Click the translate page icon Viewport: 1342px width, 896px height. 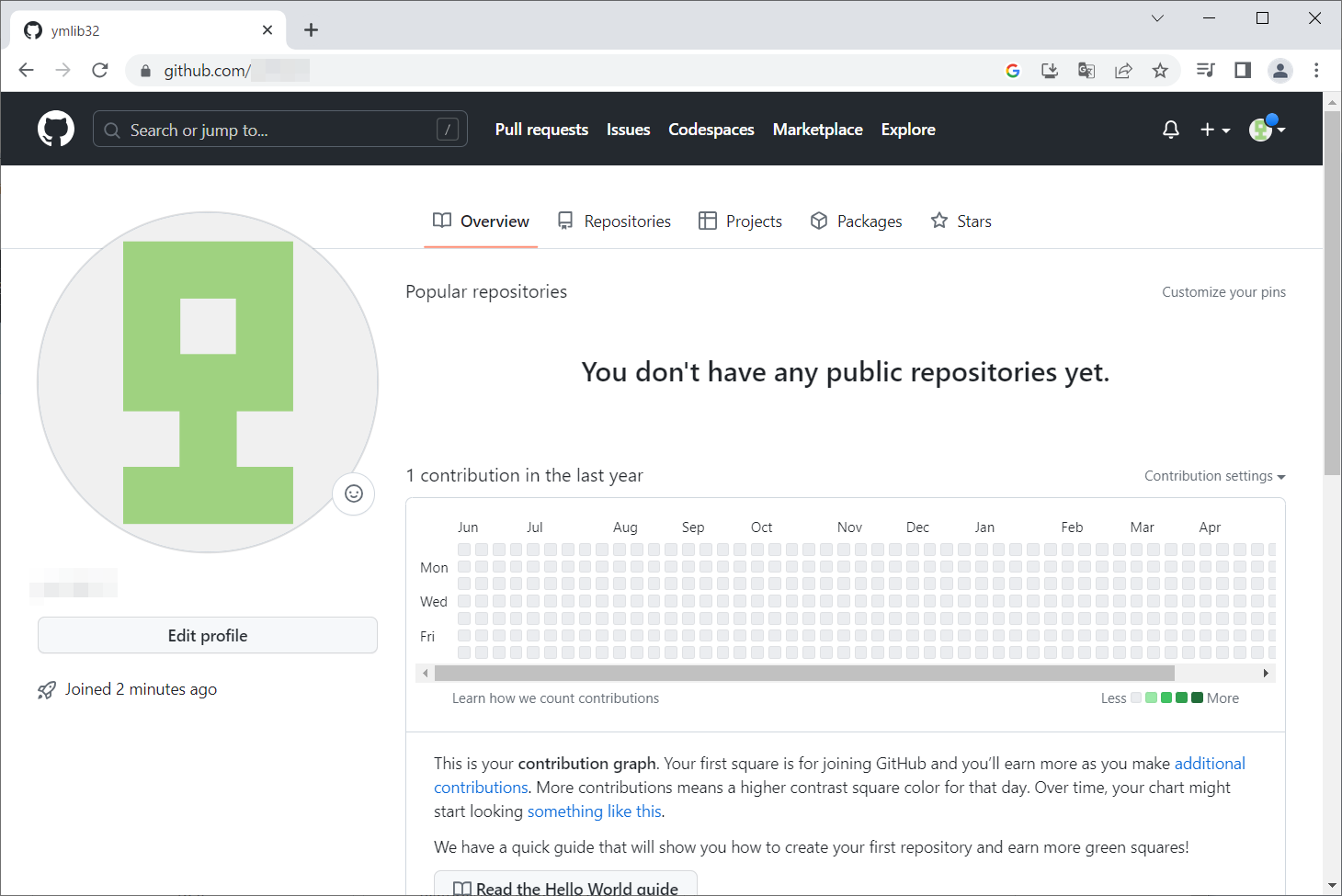pyautogui.click(x=1086, y=71)
